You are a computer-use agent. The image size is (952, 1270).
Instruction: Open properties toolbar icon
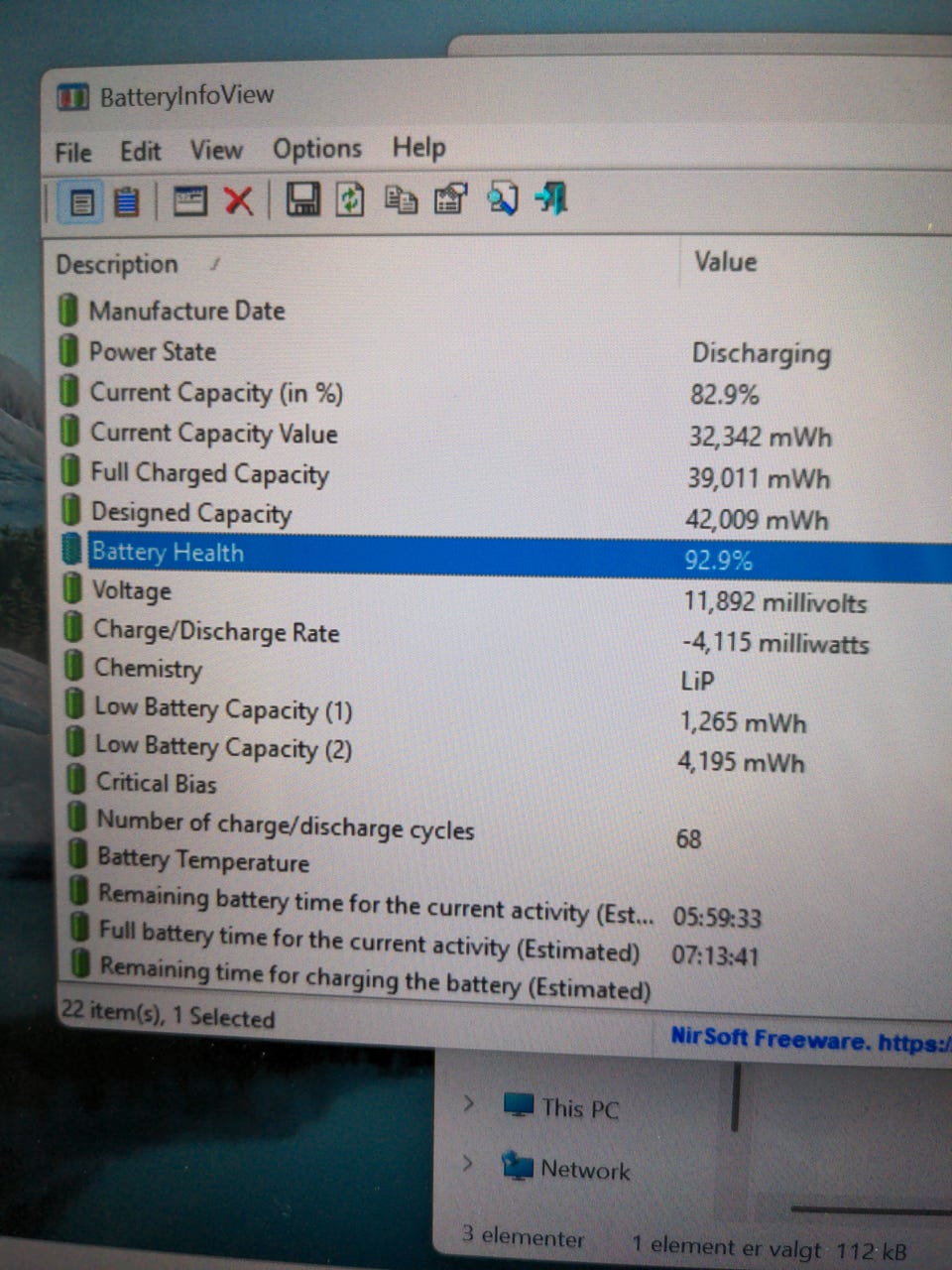tap(450, 199)
